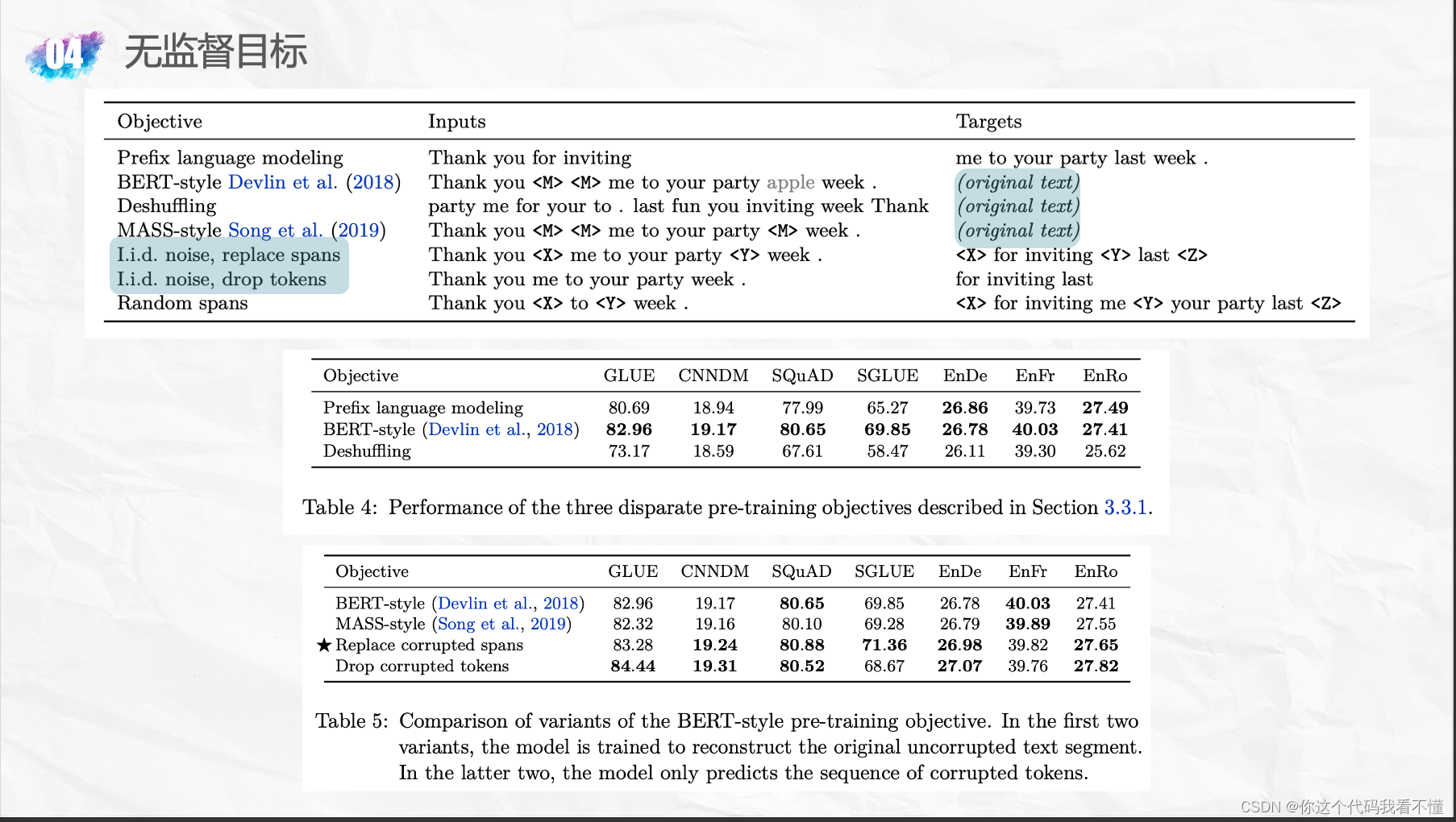The width and height of the screenshot is (1456, 822).
Task: Follow the Section 3.3.1 link in Table 4 caption
Action: pyautogui.click(x=1125, y=507)
